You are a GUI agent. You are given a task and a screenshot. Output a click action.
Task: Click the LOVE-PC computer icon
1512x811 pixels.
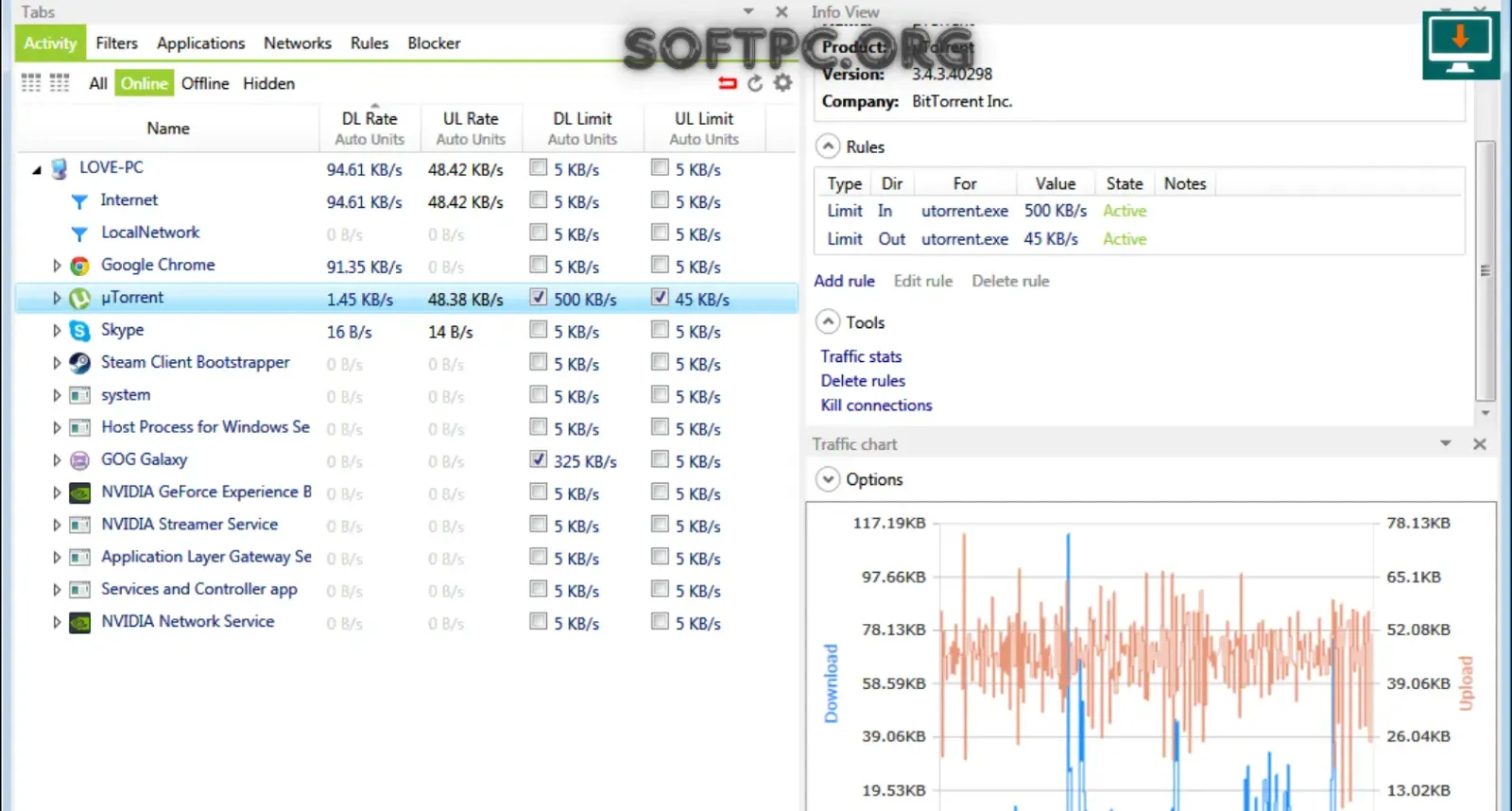point(59,168)
